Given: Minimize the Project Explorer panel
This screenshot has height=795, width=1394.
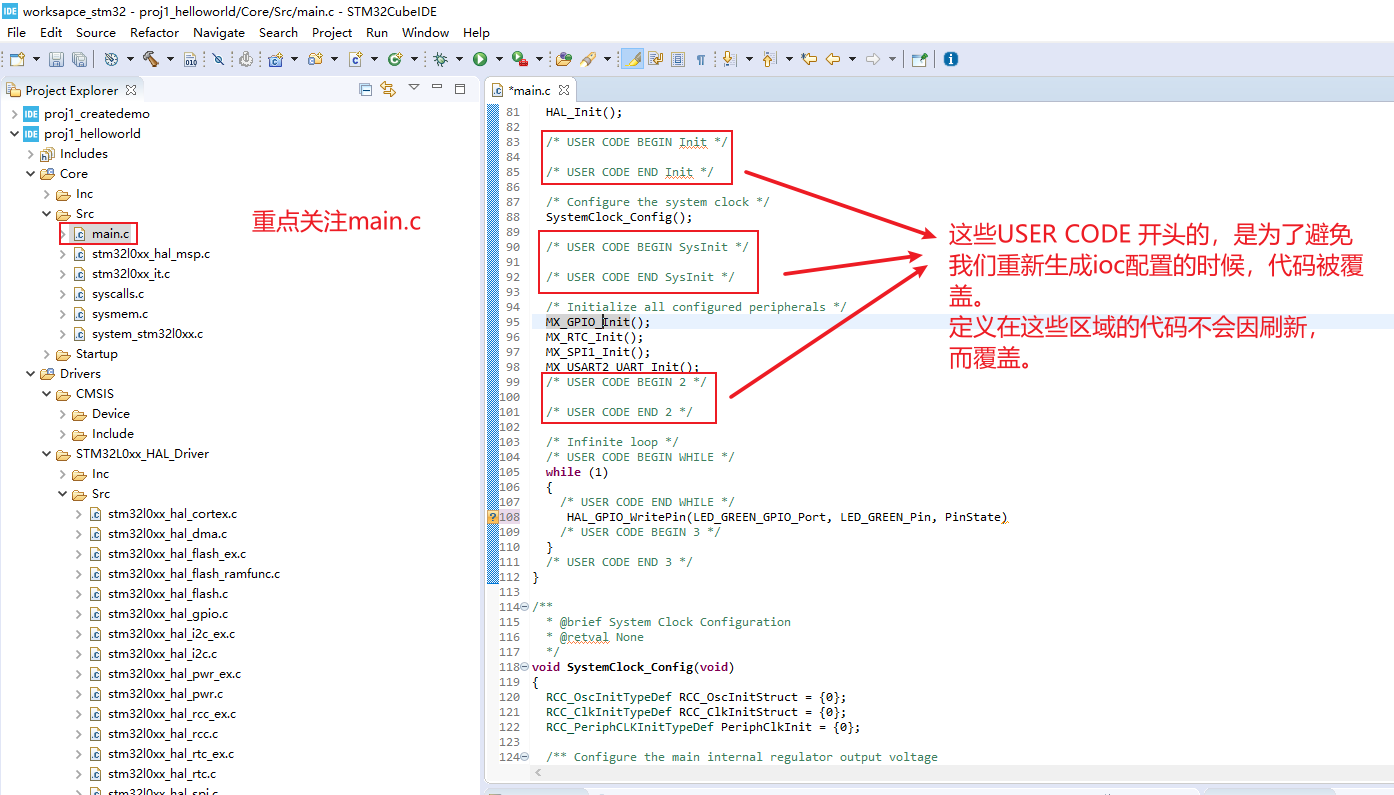Looking at the screenshot, I should coord(437,88).
